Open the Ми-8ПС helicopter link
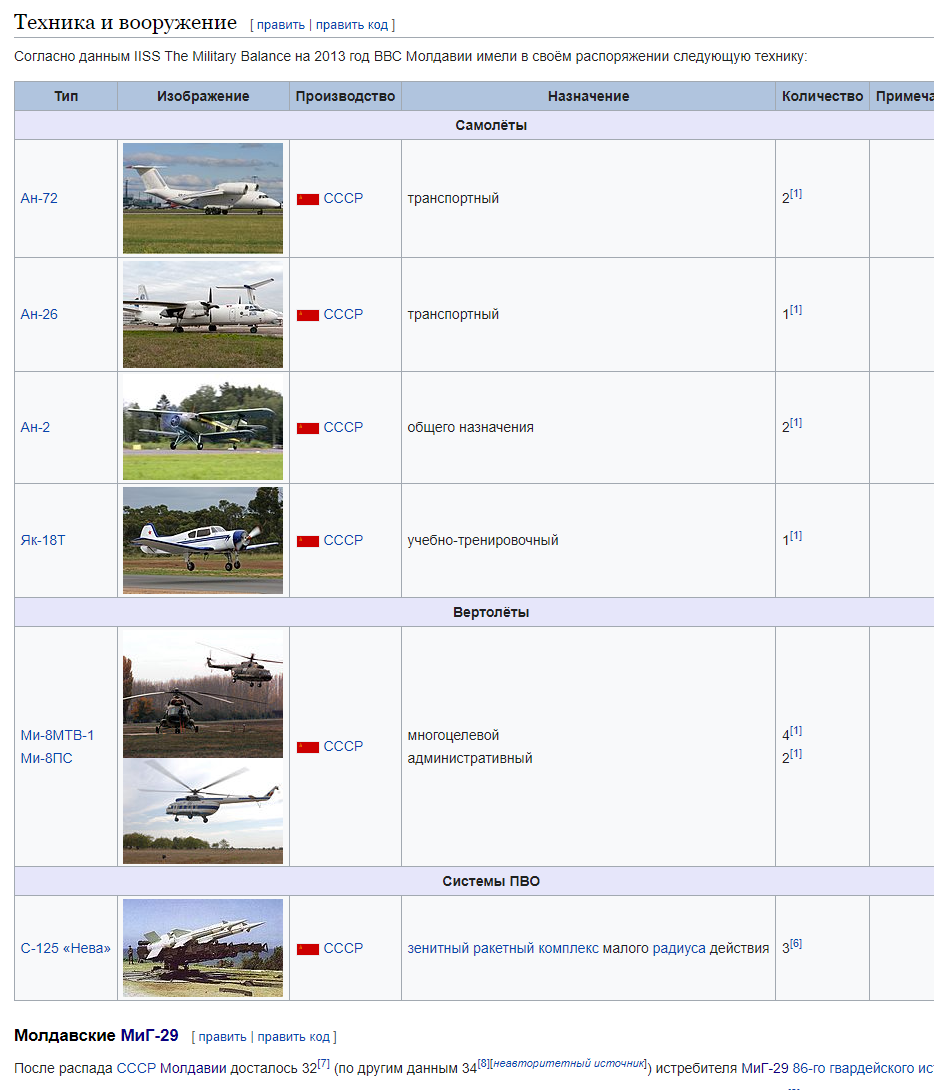934x1090 pixels. coord(46,758)
